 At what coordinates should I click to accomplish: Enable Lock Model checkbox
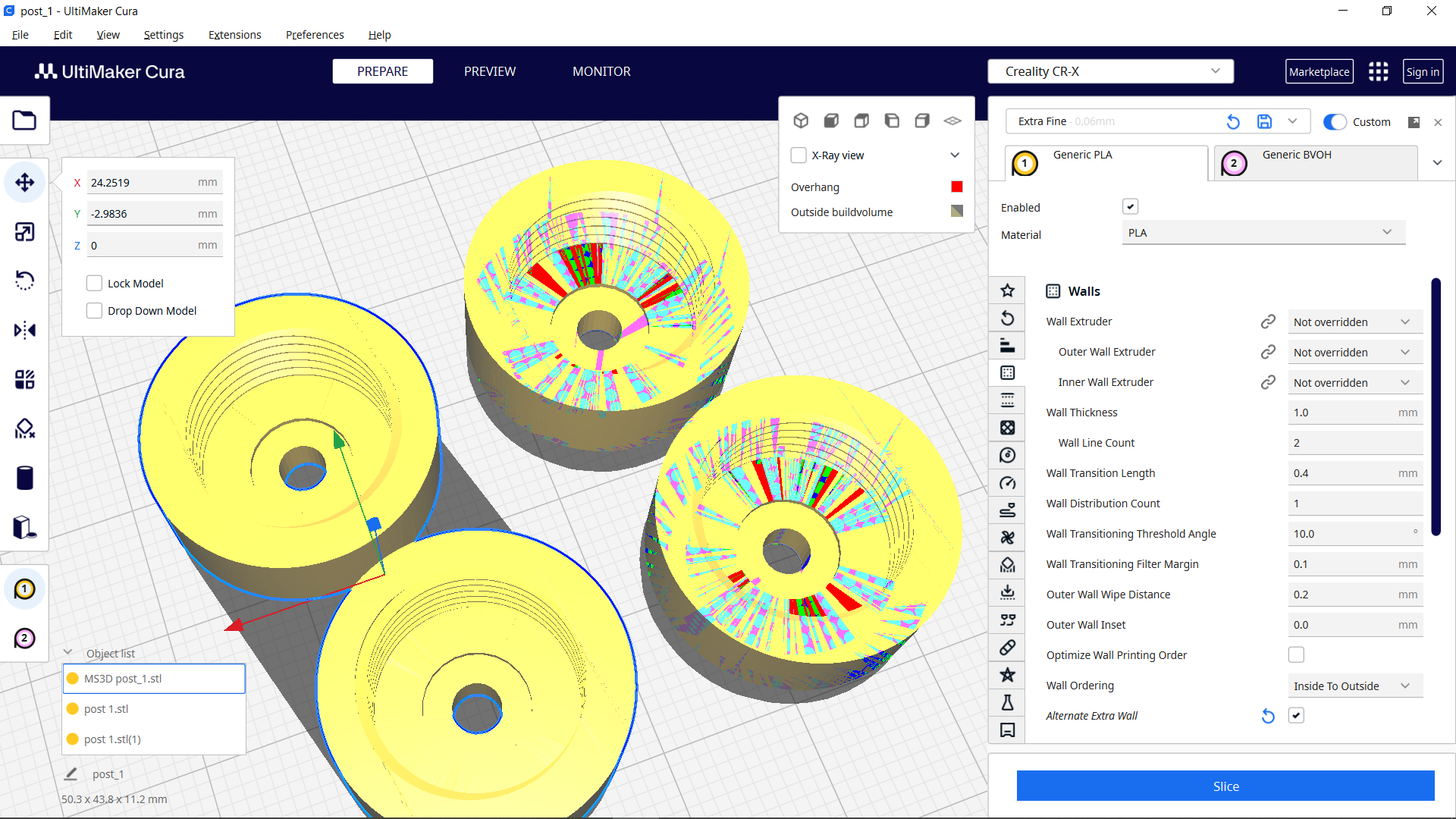(94, 284)
